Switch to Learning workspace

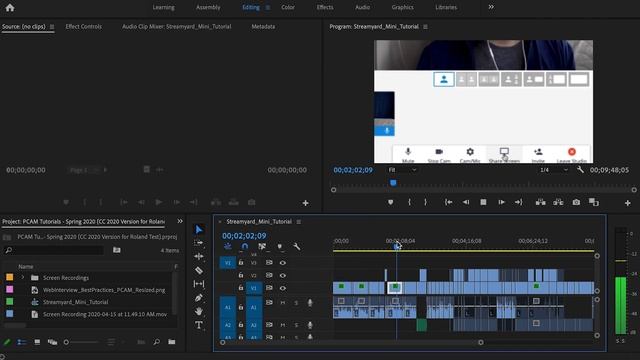(x=163, y=7)
